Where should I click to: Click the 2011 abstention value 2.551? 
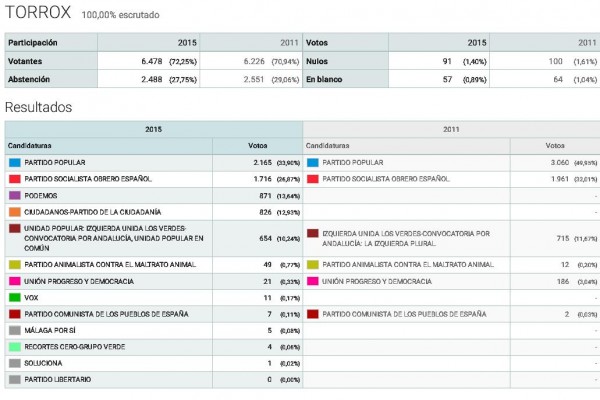pos(254,79)
